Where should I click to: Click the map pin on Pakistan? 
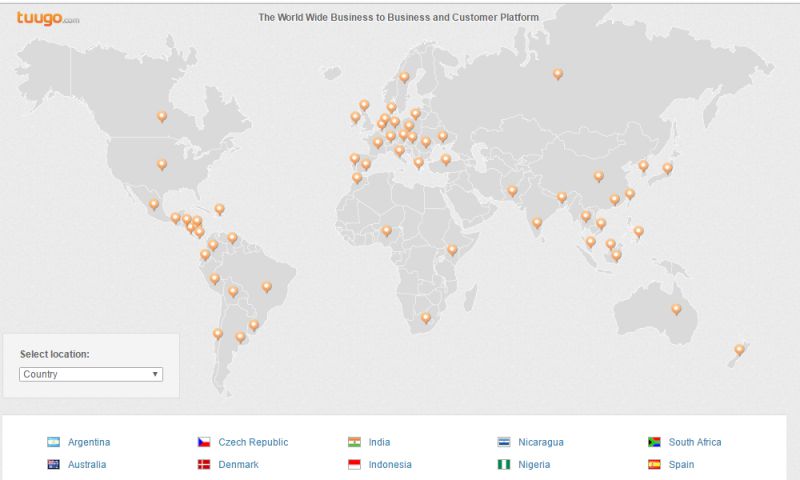pyautogui.click(x=512, y=191)
